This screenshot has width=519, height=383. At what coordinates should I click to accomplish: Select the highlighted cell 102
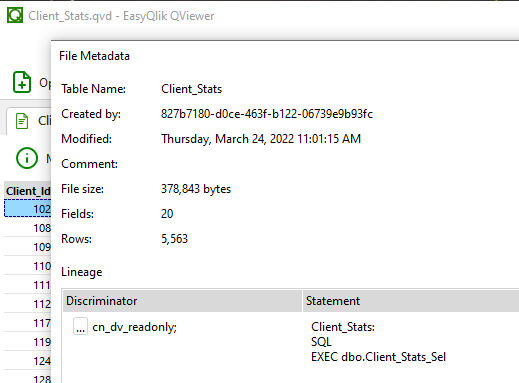pyautogui.click(x=28, y=209)
